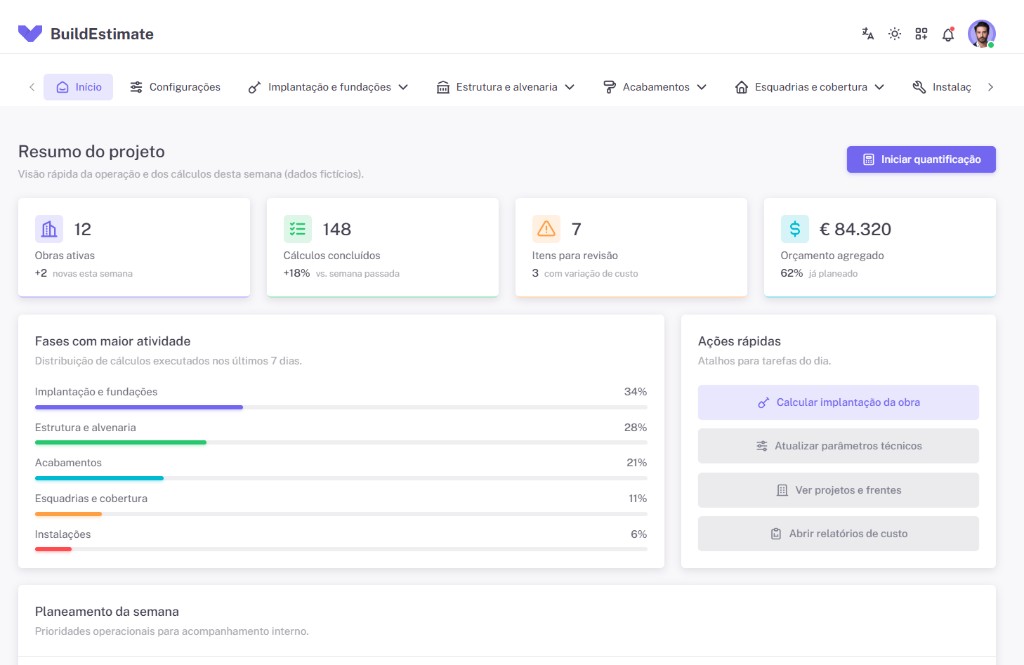Click the warning icon for Itens para revisão
The height and width of the screenshot is (665, 1024).
click(x=546, y=229)
